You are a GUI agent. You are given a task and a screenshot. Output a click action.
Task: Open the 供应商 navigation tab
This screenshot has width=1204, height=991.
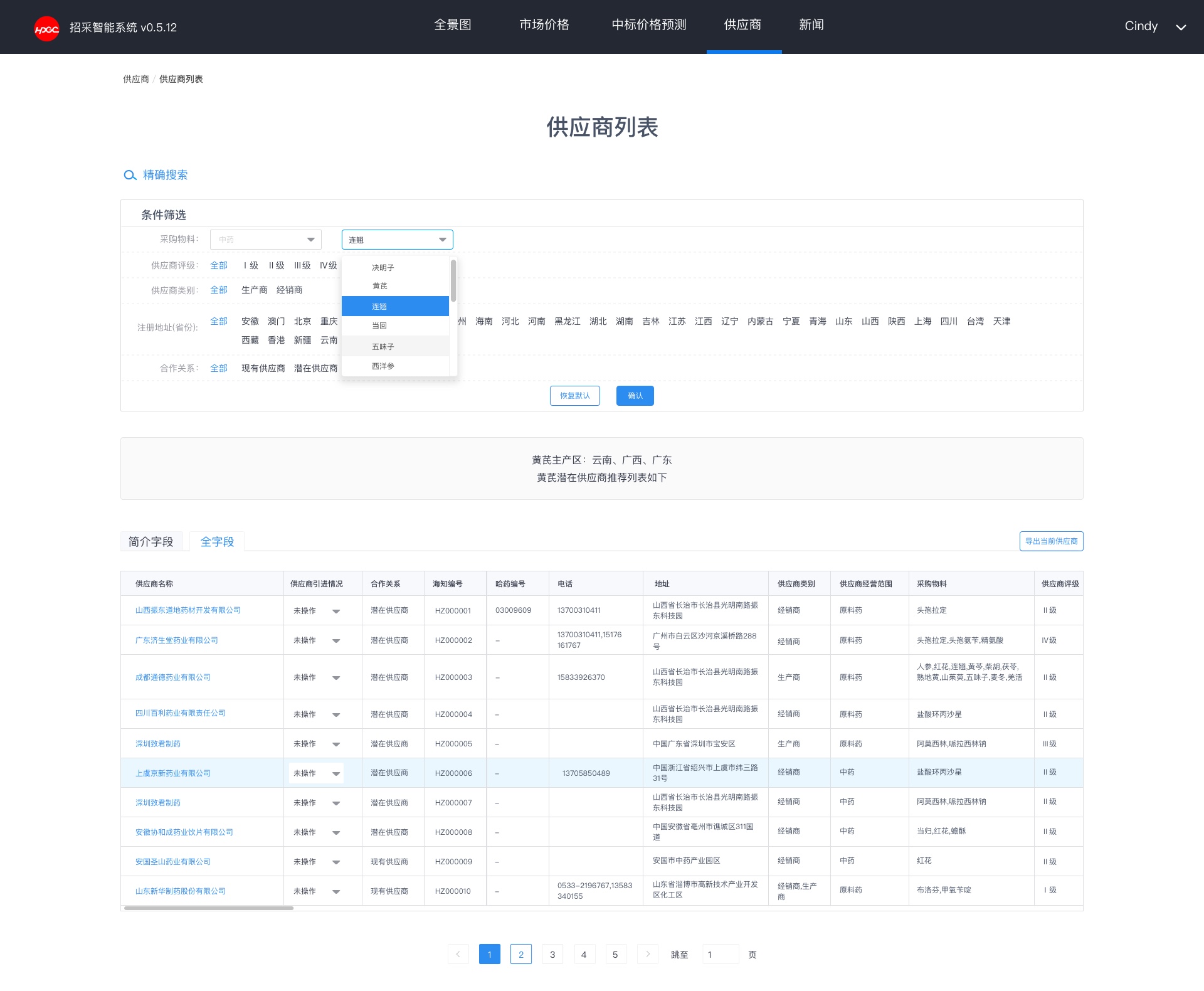pos(743,25)
